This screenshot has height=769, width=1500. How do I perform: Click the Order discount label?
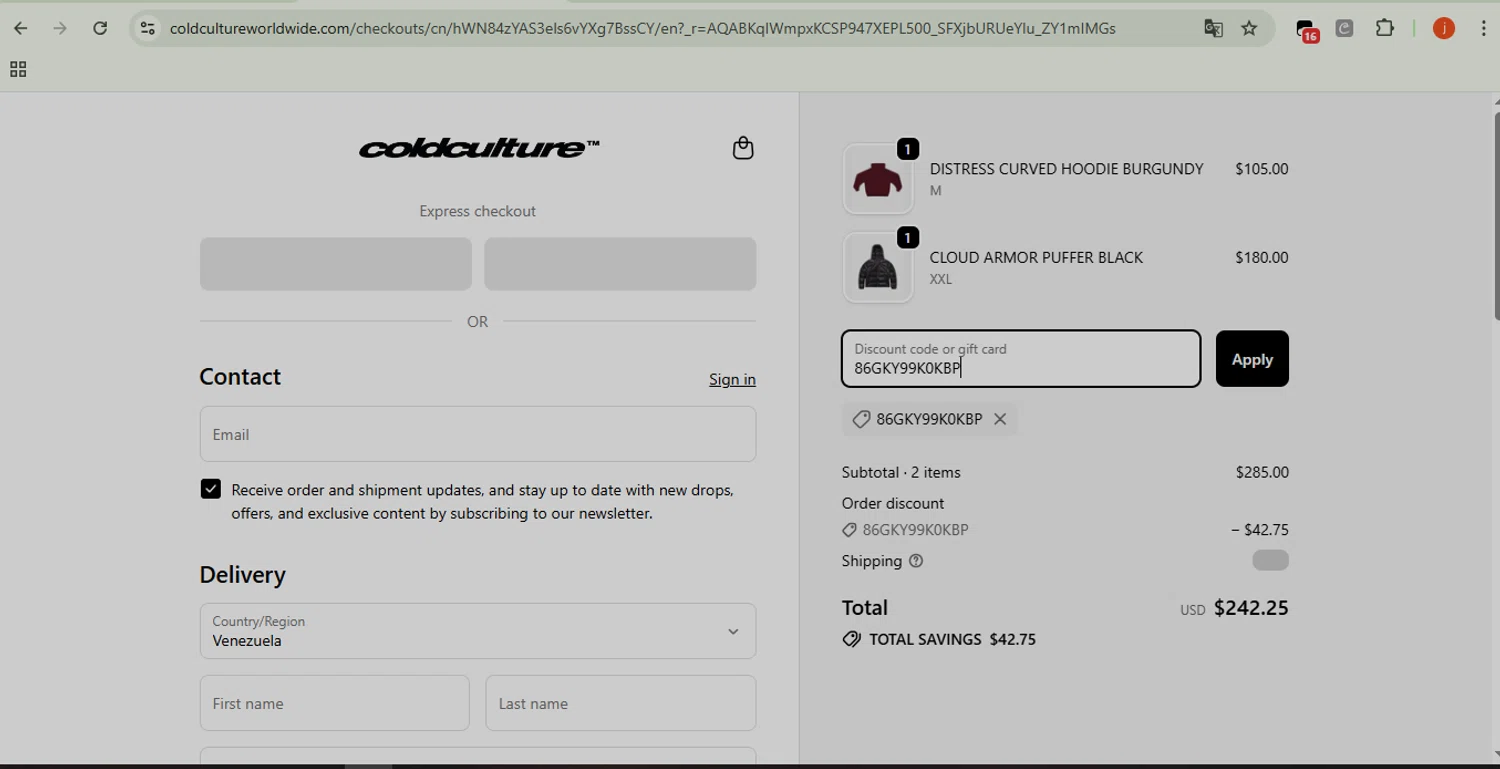pos(893,503)
